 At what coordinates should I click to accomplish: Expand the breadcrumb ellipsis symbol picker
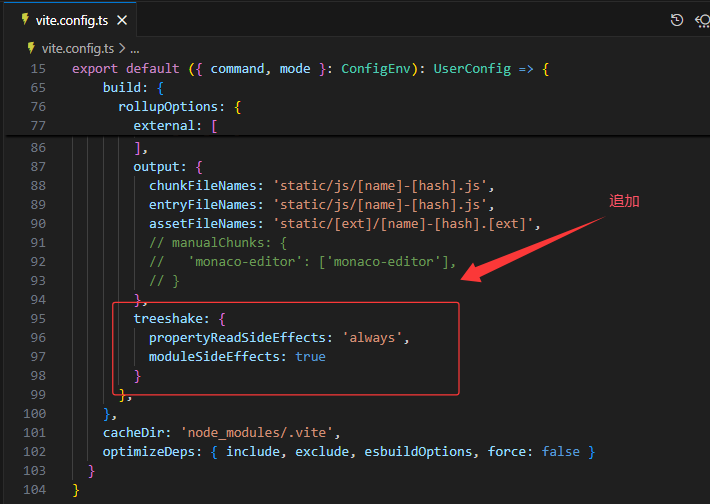[x=135, y=47]
